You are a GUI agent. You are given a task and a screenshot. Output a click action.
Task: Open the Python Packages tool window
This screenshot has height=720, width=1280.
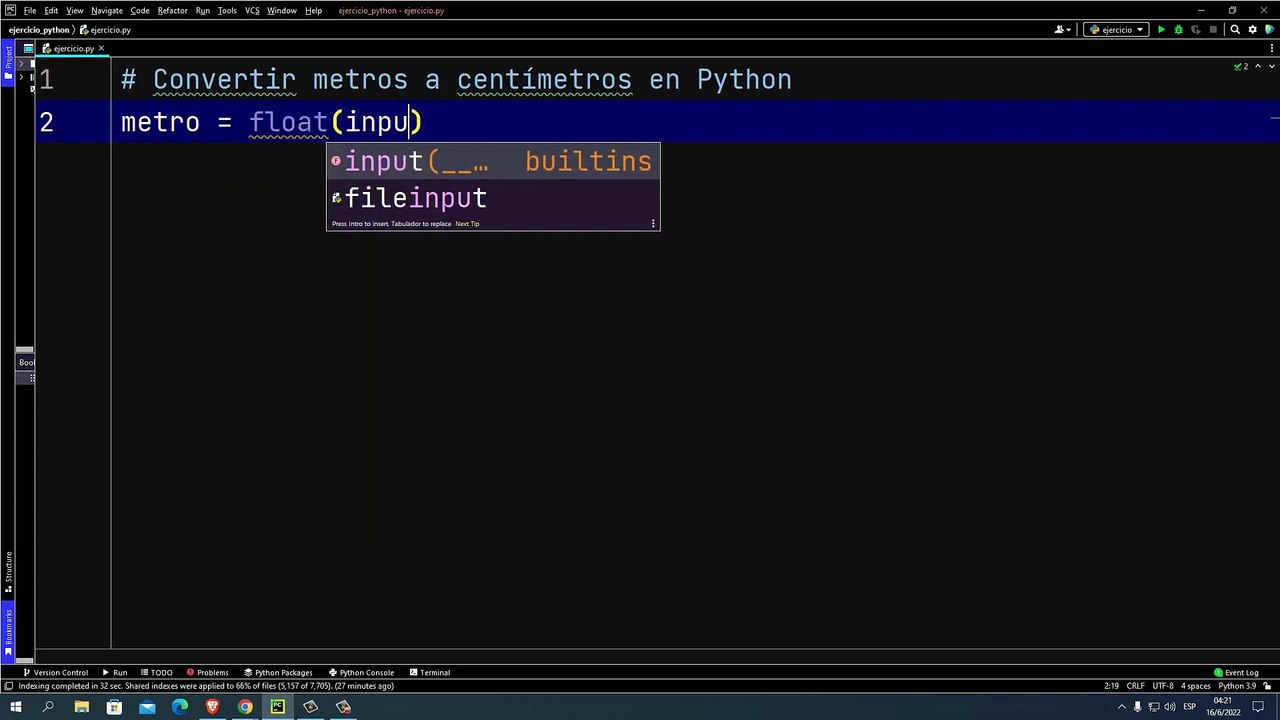(x=279, y=673)
